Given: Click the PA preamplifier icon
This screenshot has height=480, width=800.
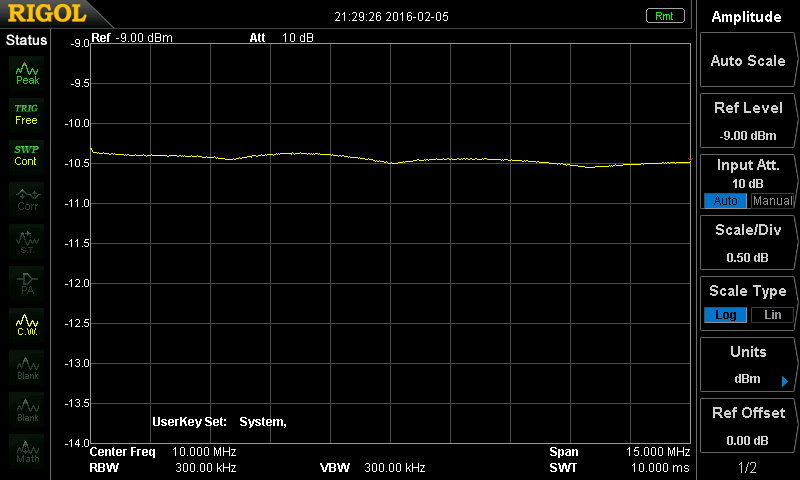Looking at the screenshot, I should tap(27, 282).
